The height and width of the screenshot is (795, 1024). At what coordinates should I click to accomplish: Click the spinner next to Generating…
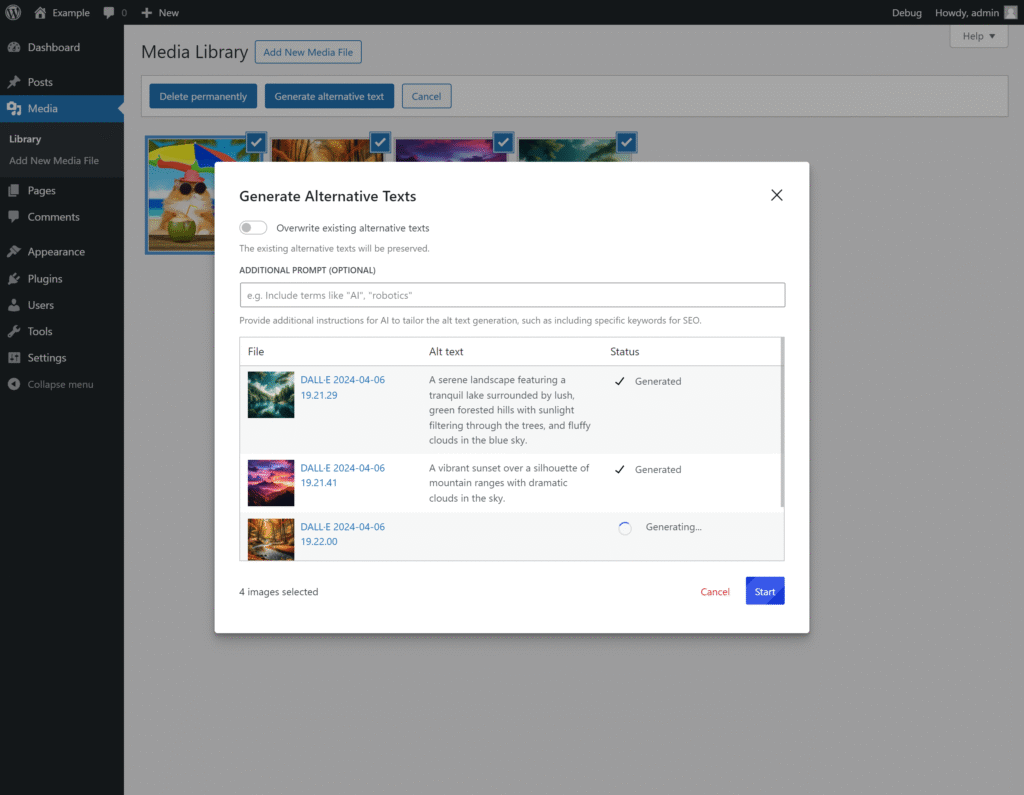click(625, 528)
